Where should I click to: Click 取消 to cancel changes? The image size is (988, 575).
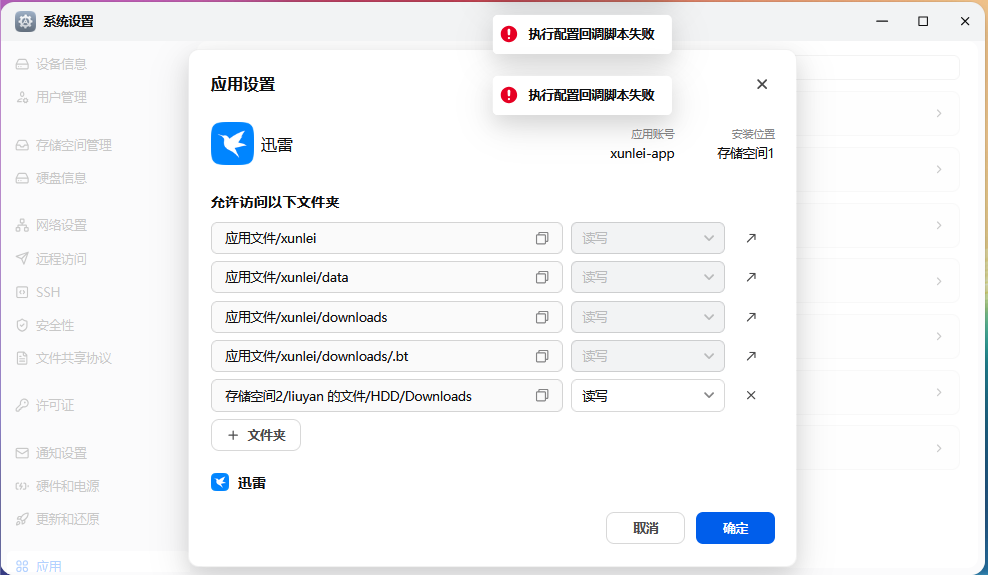[645, 528]
